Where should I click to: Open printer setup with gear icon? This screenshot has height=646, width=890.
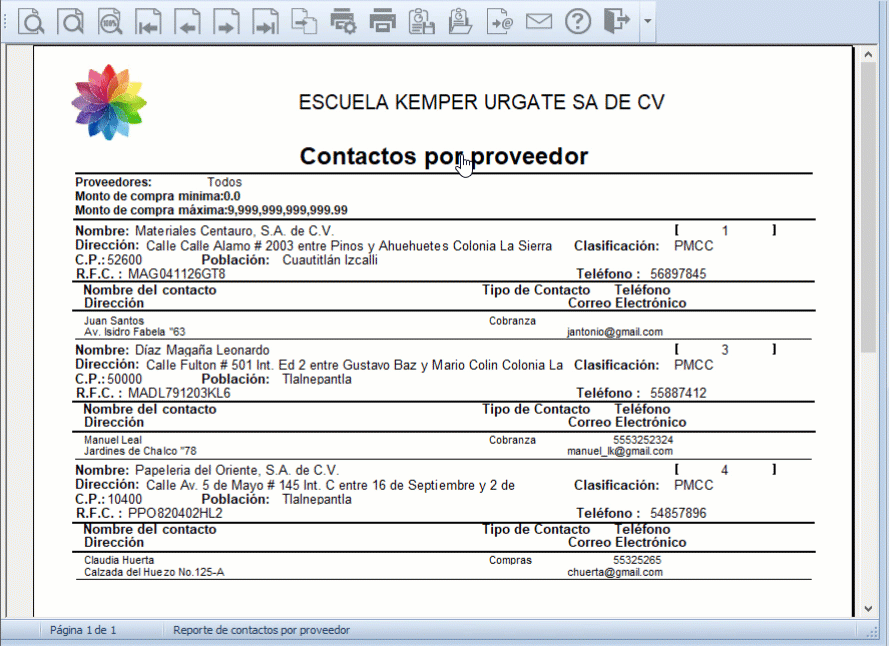tap(343, 21)
